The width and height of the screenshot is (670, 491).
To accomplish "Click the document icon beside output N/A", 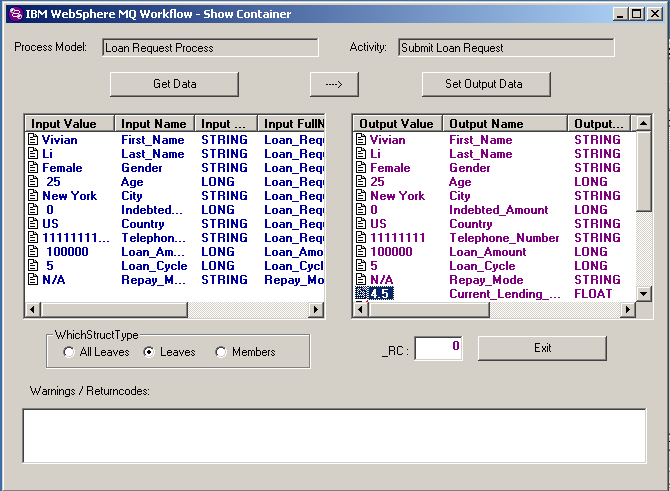I will [x=361, y=279].
